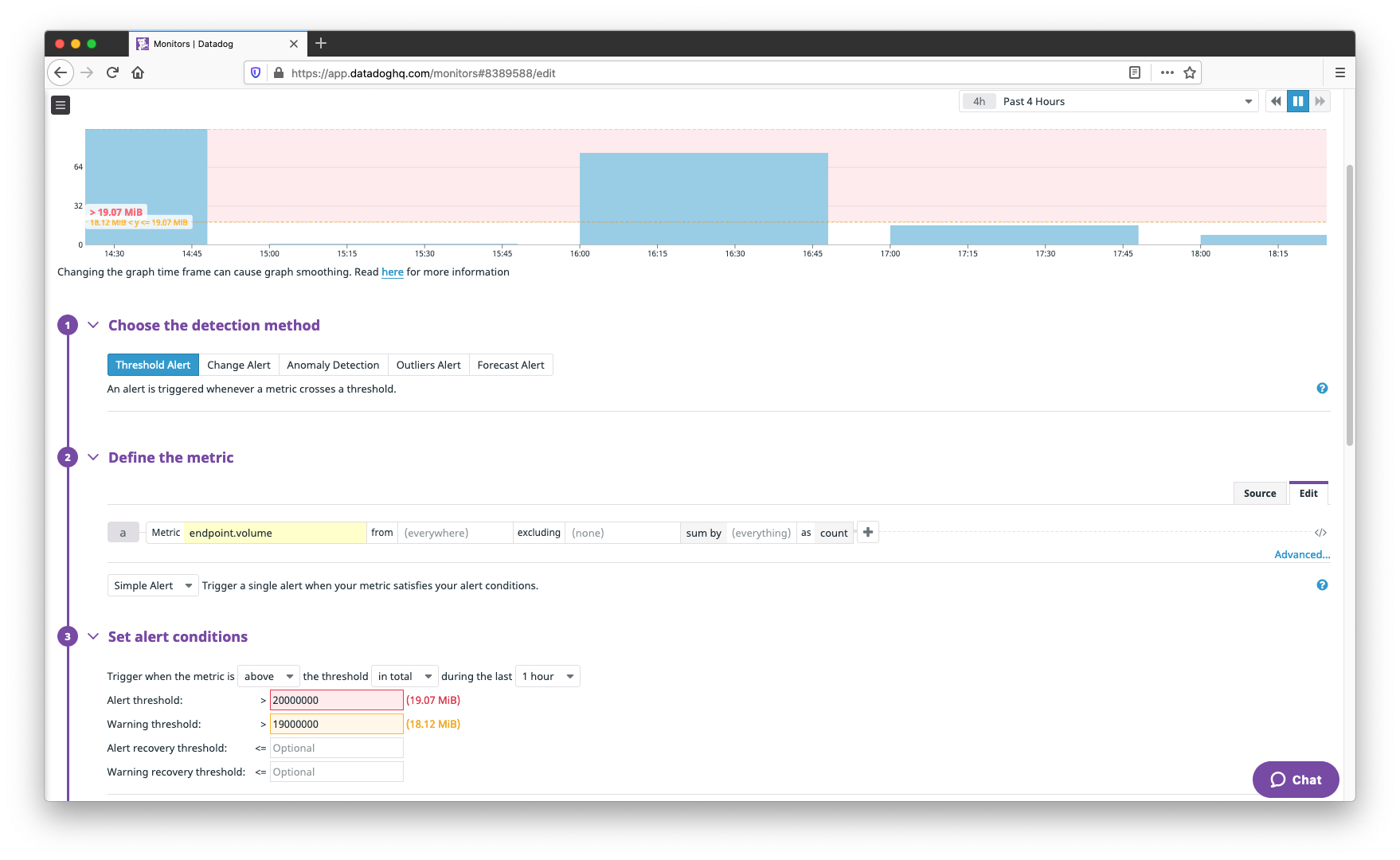Select the Threshold Alert detection method
The width and height of the screenshot is (1400, 860).
click(x=153, y=365)
